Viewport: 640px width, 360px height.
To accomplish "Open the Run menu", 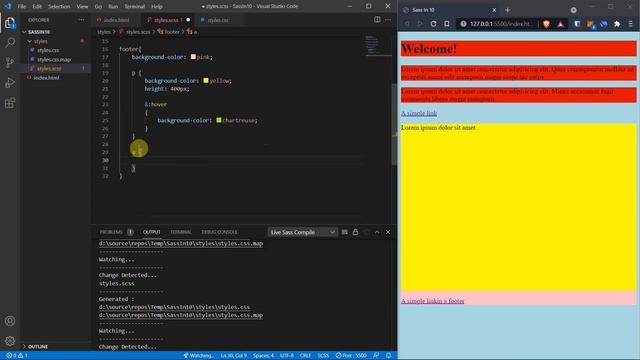I will 113,7.
